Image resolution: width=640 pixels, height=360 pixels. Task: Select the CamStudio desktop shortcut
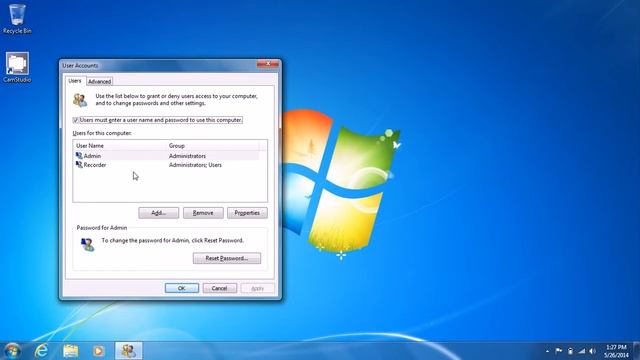(17, 68)
